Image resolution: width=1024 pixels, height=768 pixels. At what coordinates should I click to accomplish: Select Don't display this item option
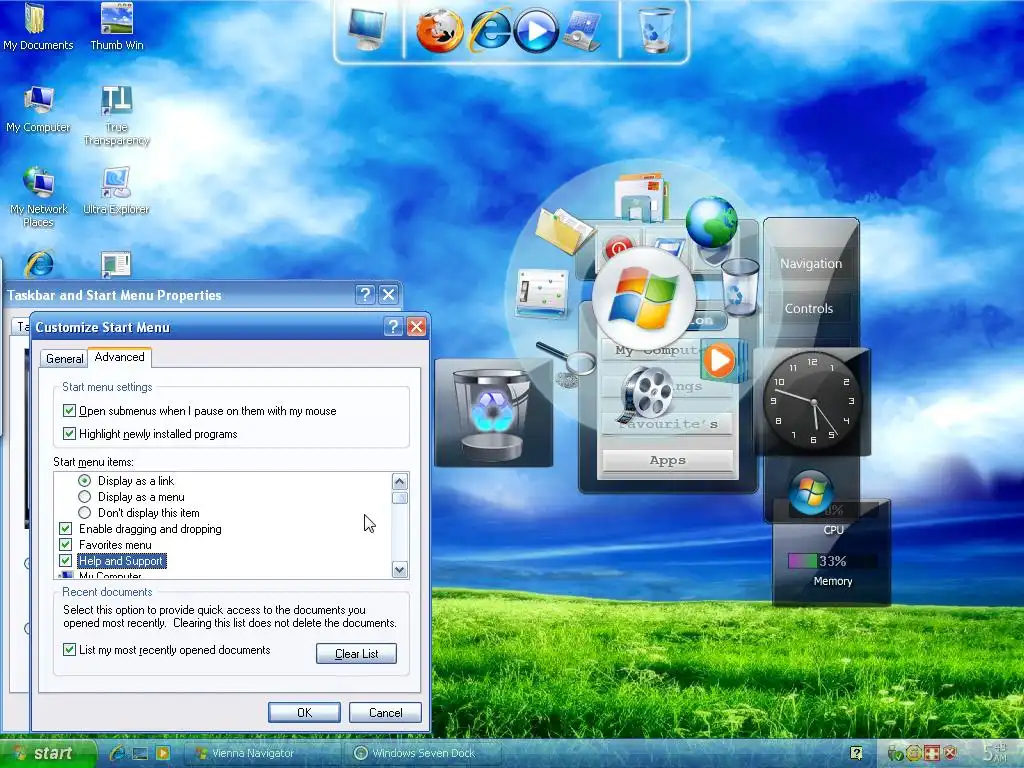click(x=84, y=513)
